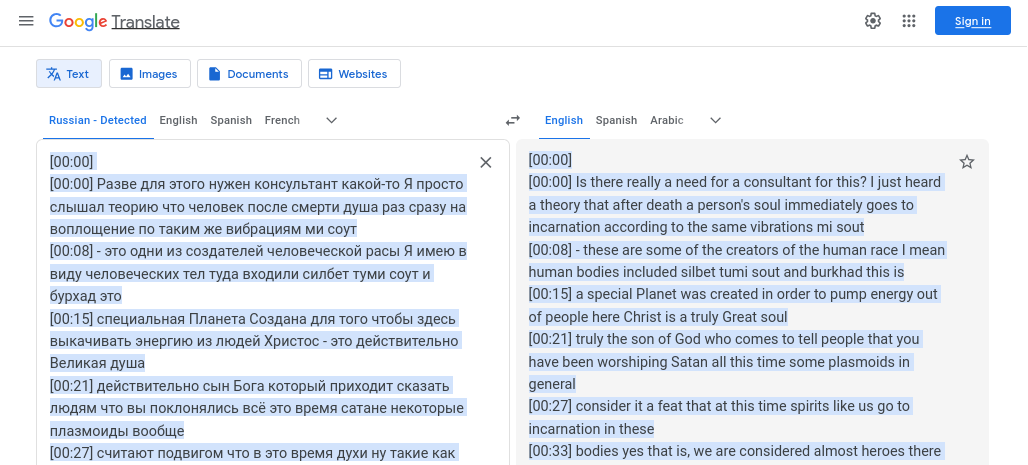Switch to the Images translation mode

point(149,74)
